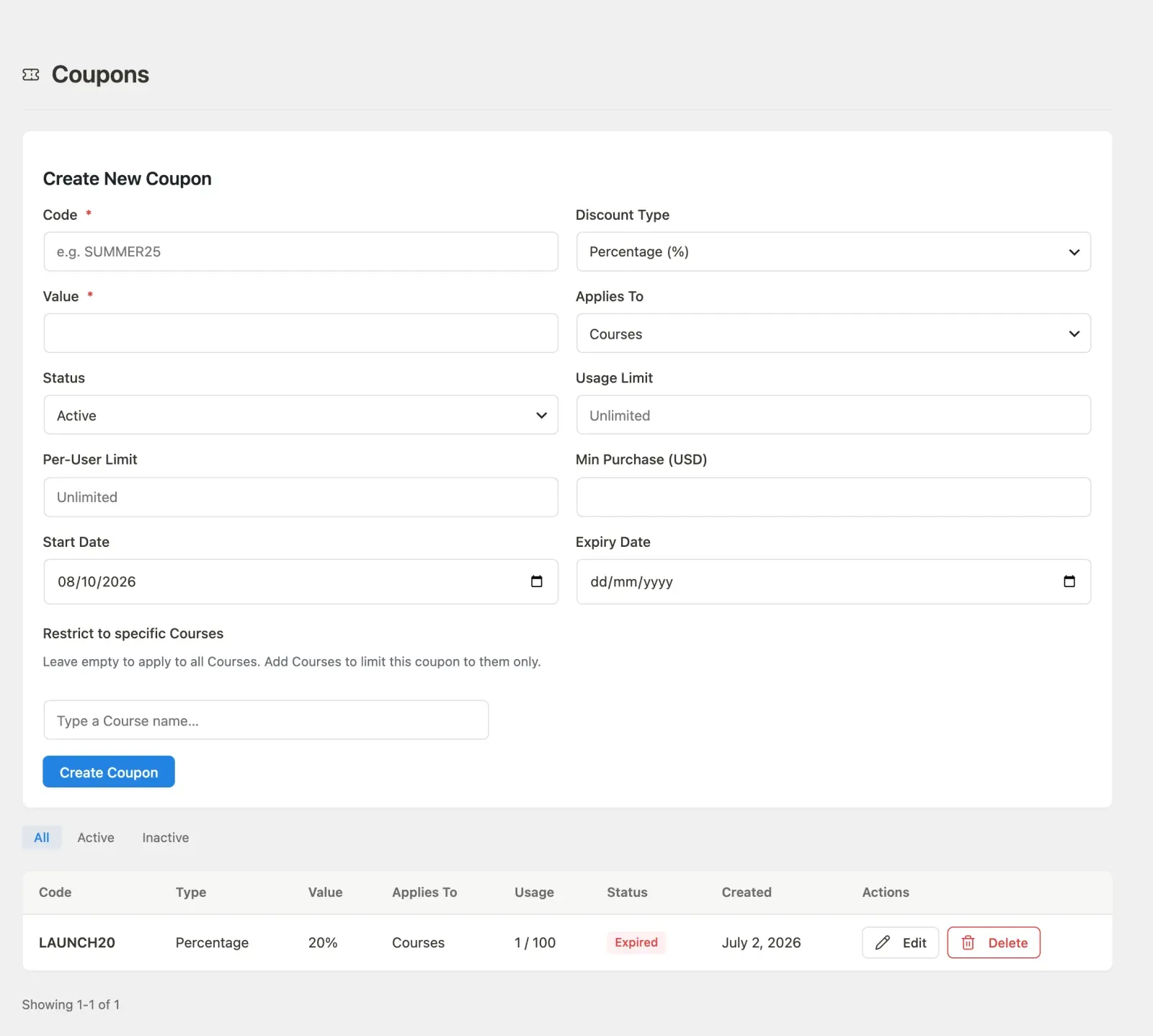Open the Discount Type dropdown

point(834,251)
